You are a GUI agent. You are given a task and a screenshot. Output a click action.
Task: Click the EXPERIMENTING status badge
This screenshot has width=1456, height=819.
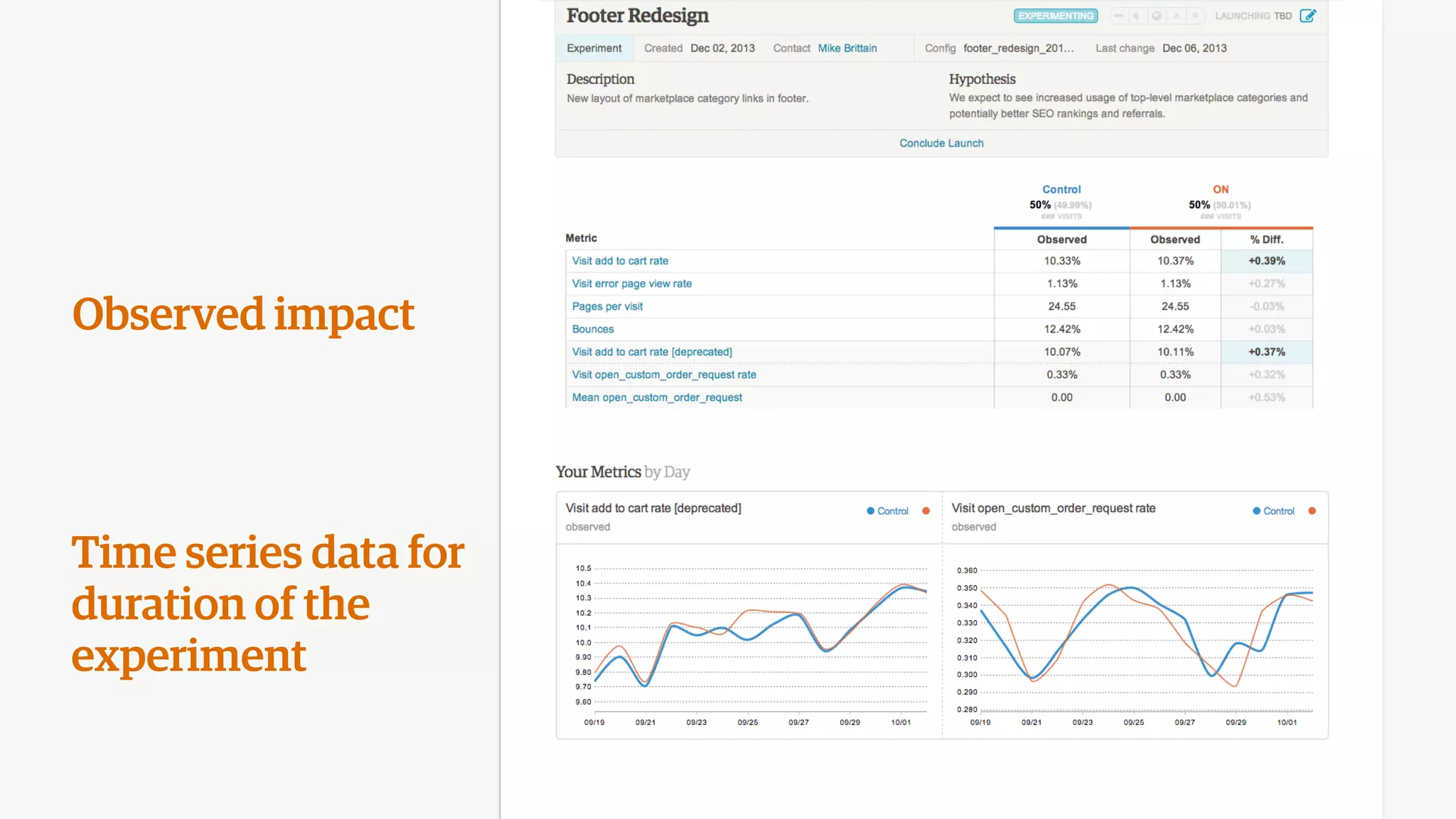point(1056,16)
